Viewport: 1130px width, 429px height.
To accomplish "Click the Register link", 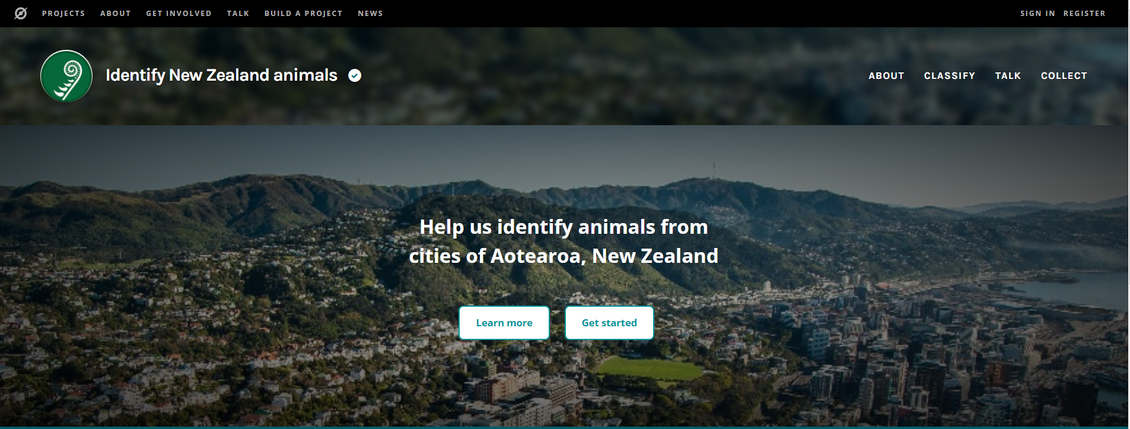I will [1084, 14].
